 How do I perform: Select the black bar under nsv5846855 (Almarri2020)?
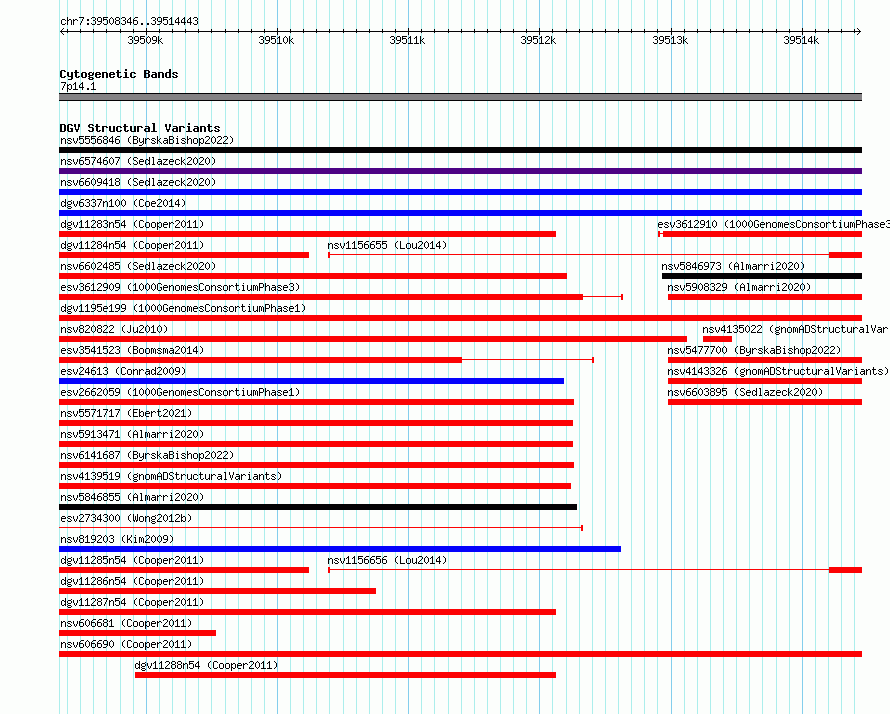[318, 507]
